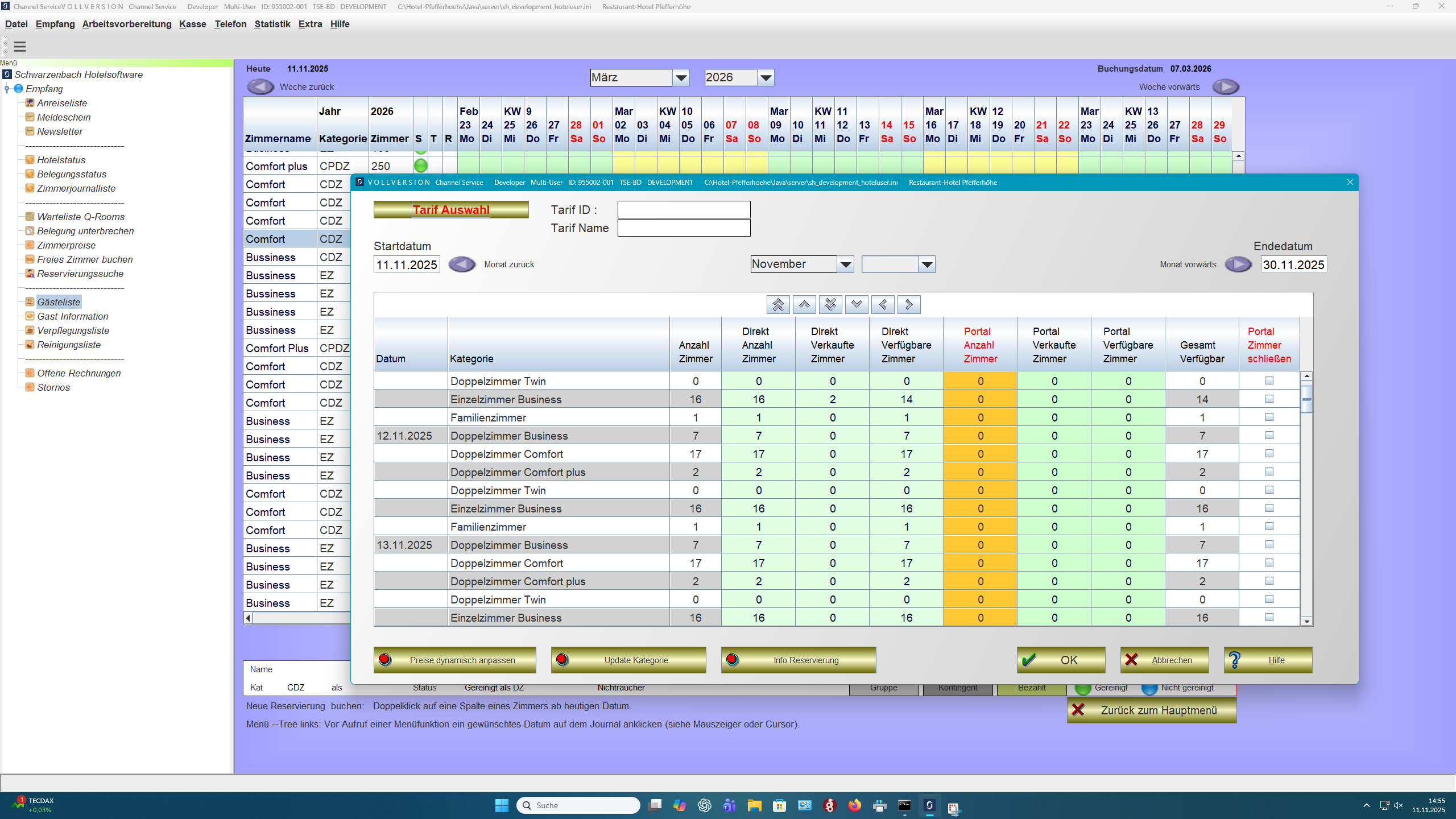Image resolution: width=1456 pixels, height=819 pixels.
Task: Check Portal Zimmer schließen for the first Doppelzimmer Twin row
Action: (1269, 380)
